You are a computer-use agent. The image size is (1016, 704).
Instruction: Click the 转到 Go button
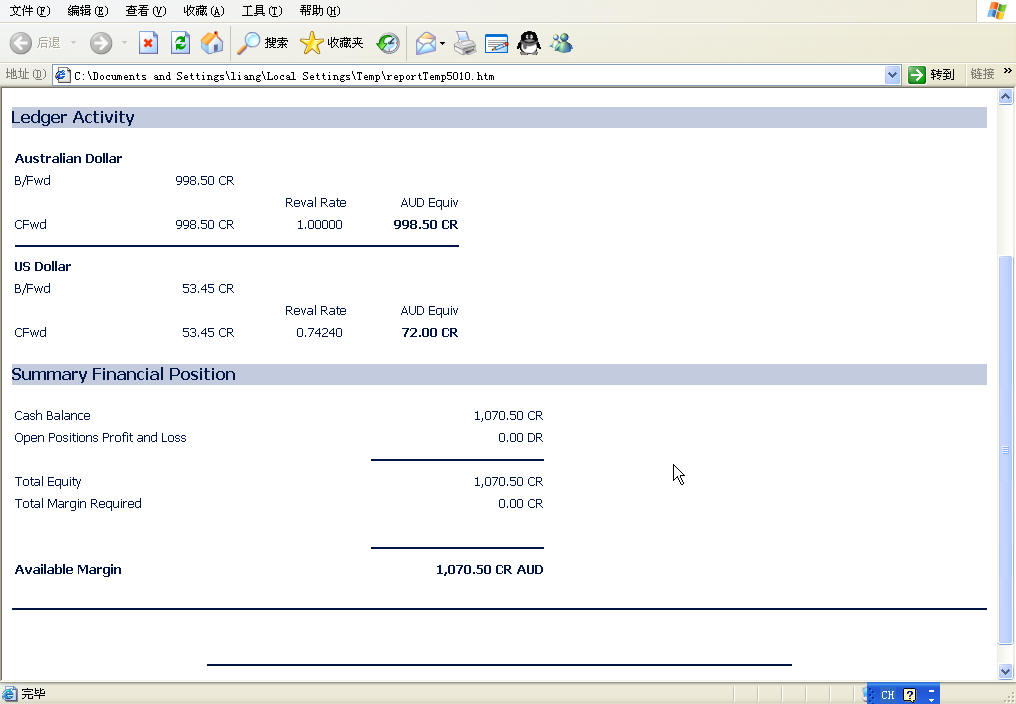pyautogui.click(x=932, y=75)
